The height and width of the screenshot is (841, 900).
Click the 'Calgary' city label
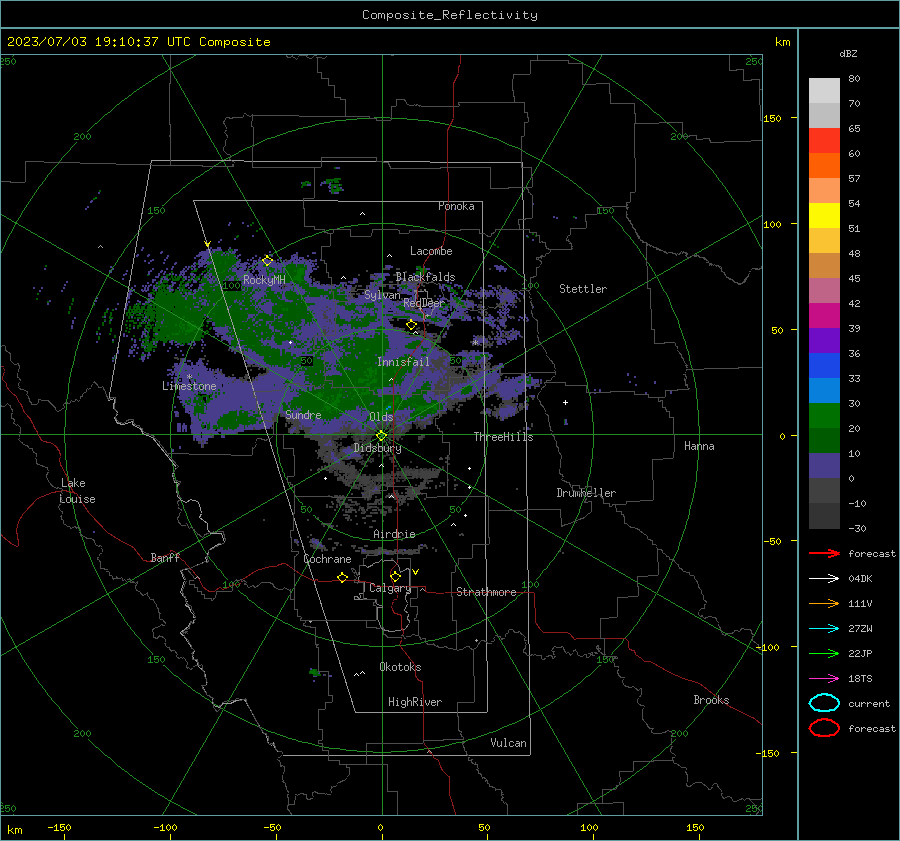pos(390,588)
